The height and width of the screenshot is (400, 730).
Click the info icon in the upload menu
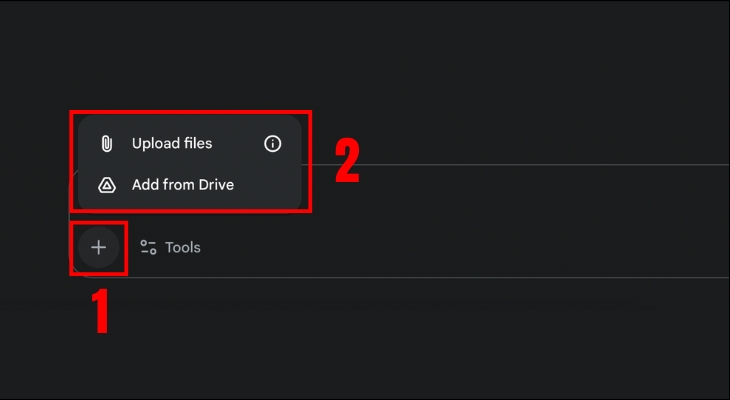click(x=272, y=144)
